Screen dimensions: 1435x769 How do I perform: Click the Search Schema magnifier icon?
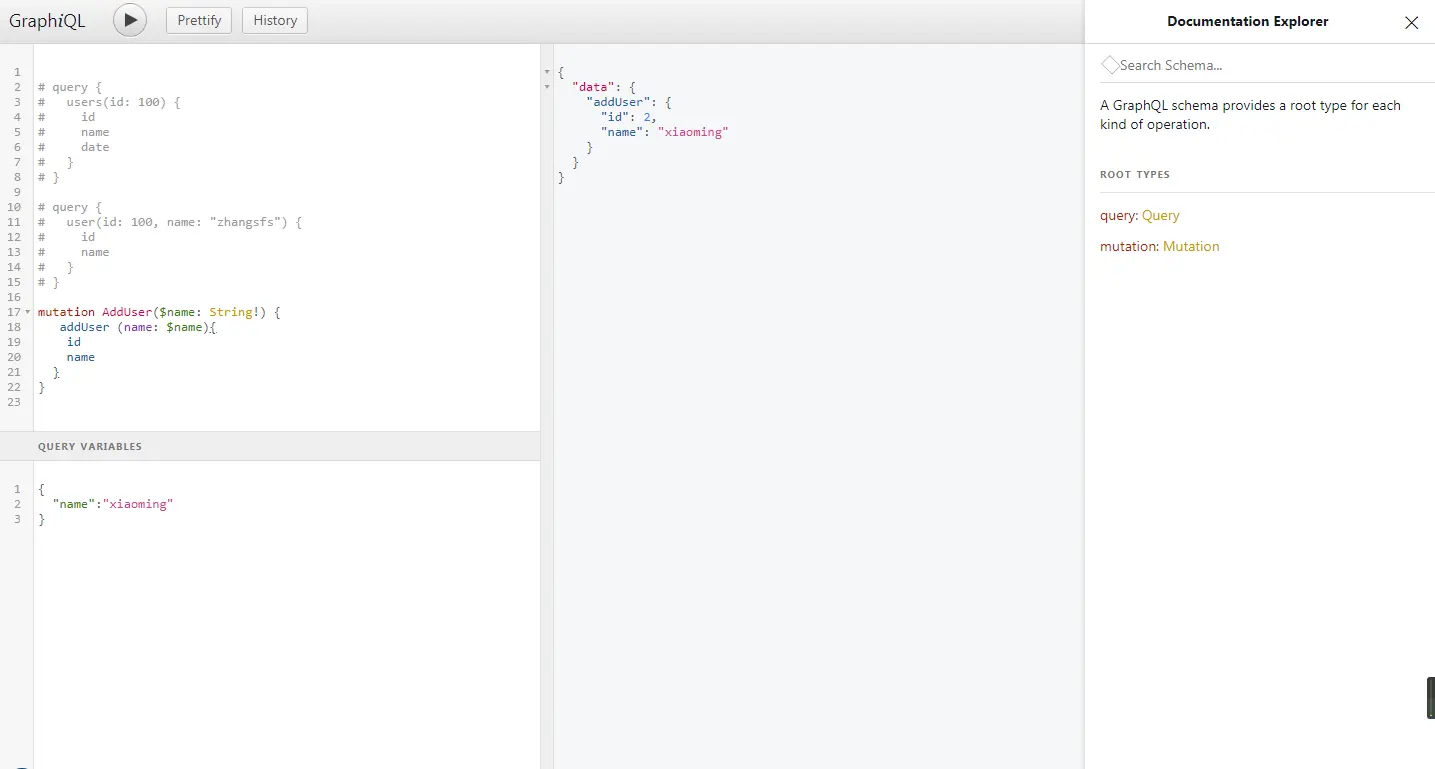1110,64
